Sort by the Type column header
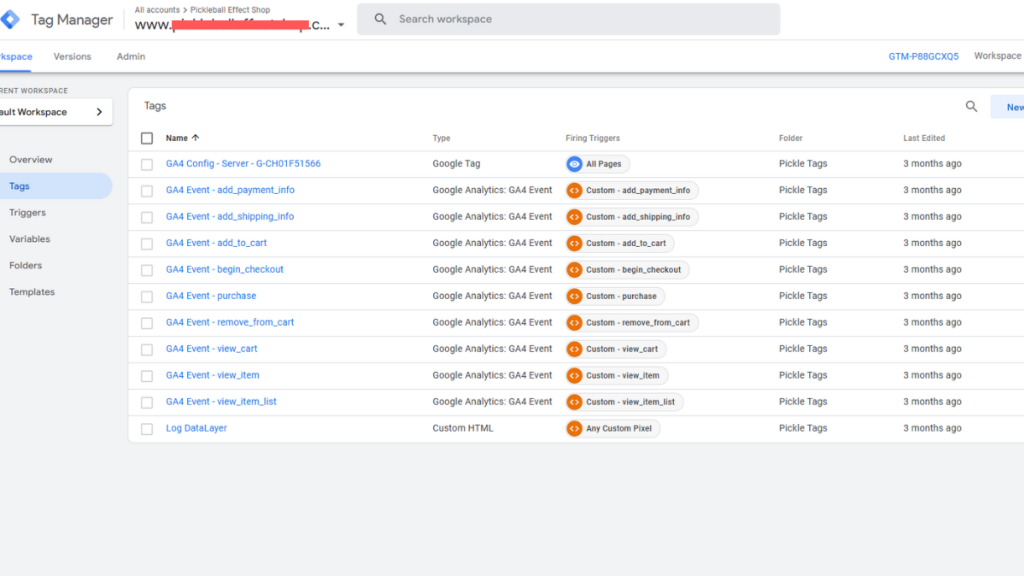The width and height of the screenshot is (1024, 576). [x=441, y=138]
